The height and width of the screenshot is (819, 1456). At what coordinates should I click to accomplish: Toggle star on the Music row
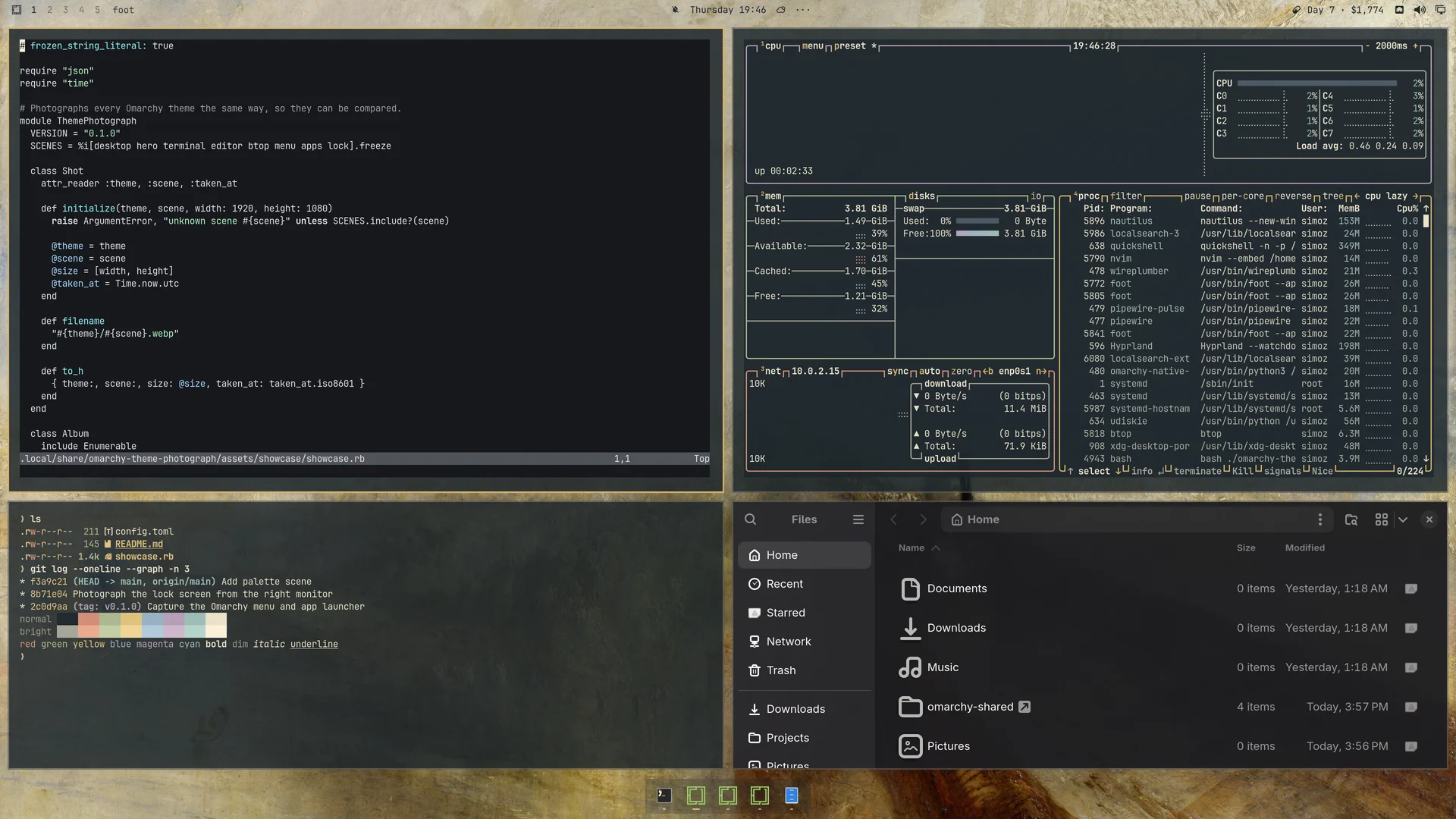[x=1411, y=667]
